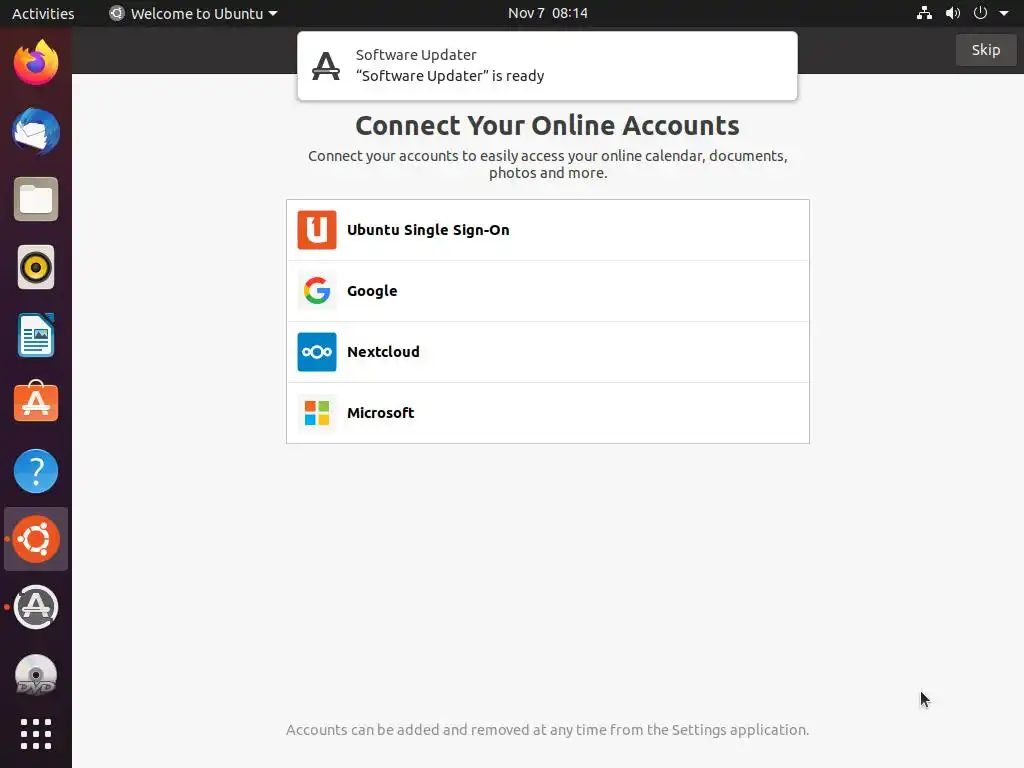
Task: Open the Help question mark icon
Action: coord(36,471)
